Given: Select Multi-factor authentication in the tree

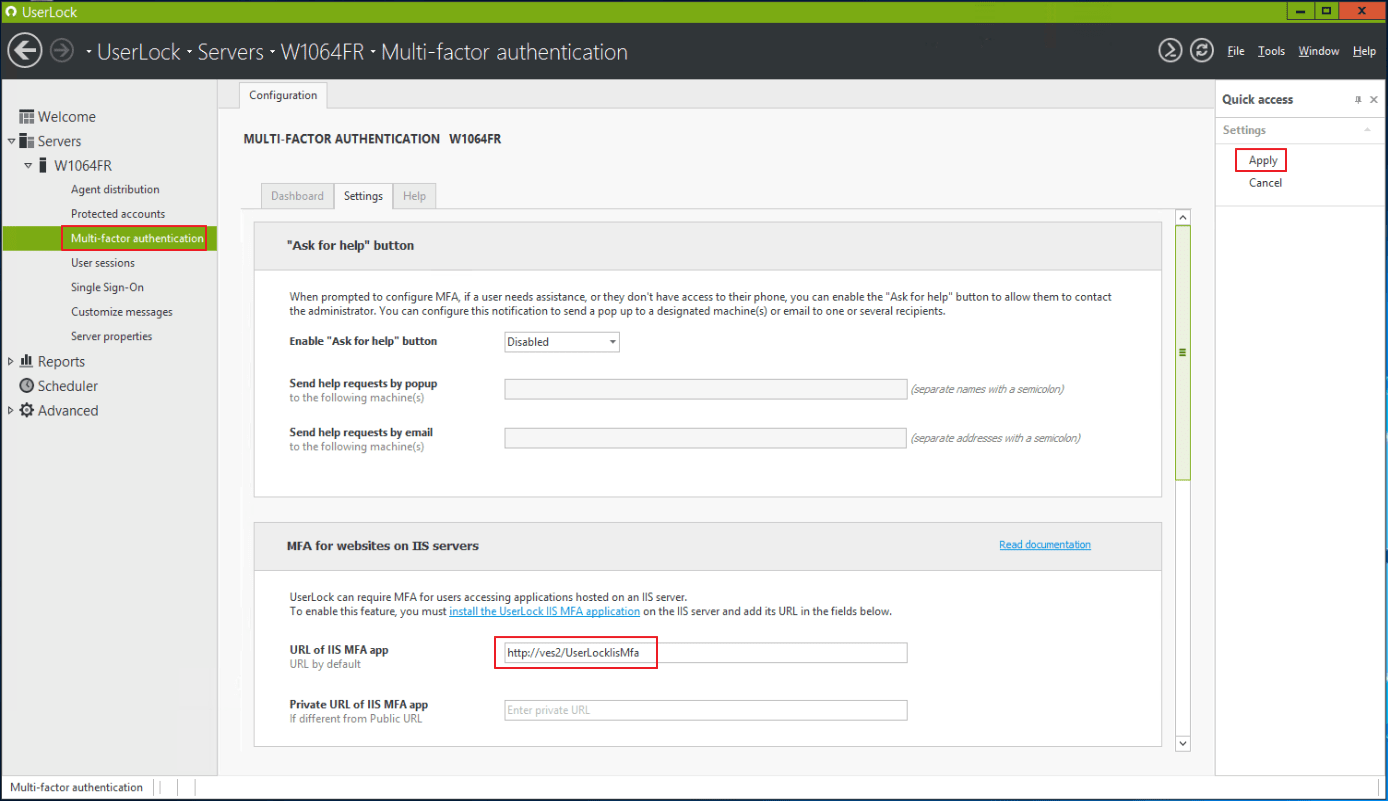Looking at the screenshot, I should click(137, 238).
